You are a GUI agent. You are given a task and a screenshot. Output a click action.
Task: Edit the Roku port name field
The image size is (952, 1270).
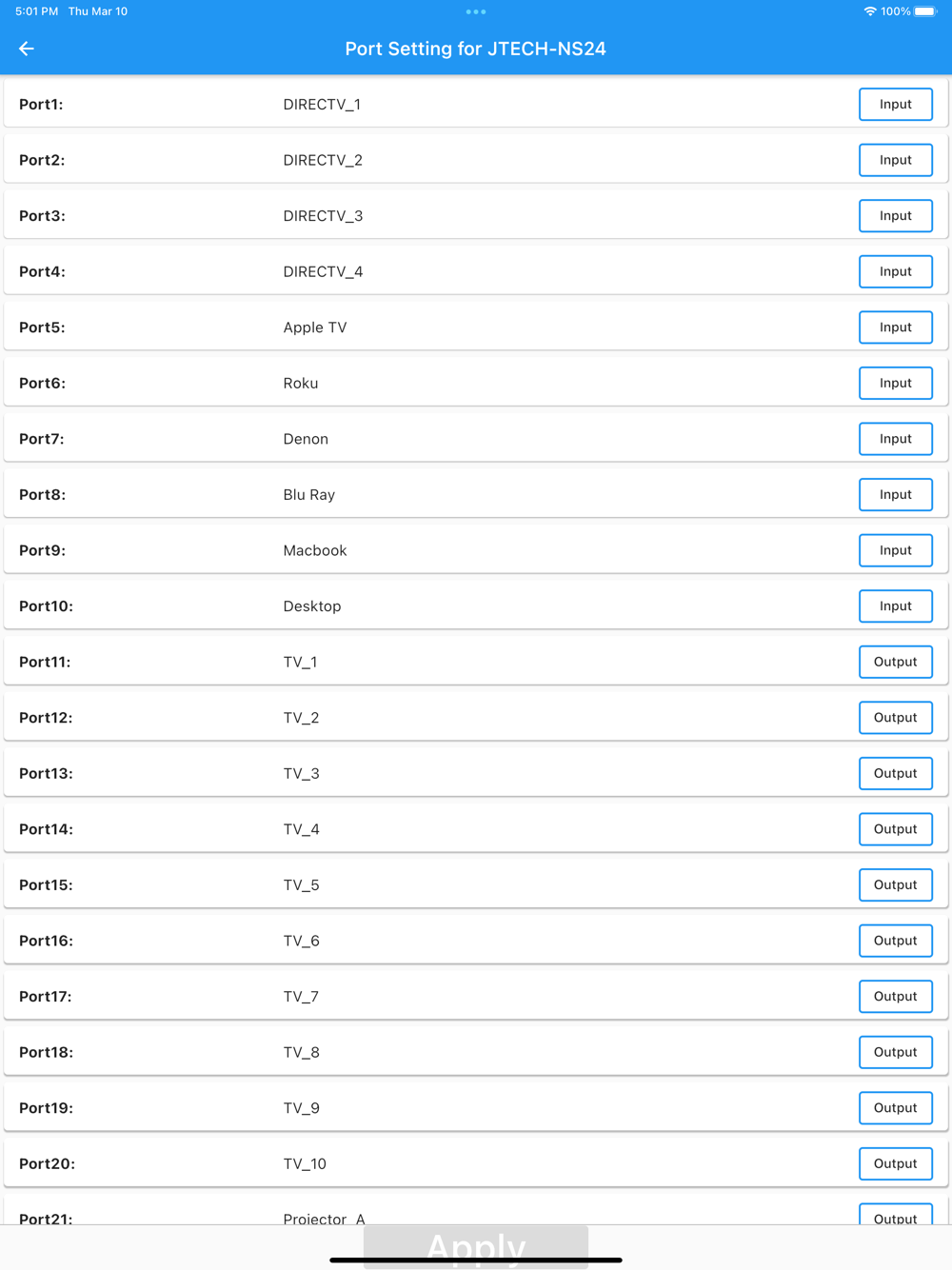tap(301, 383)
